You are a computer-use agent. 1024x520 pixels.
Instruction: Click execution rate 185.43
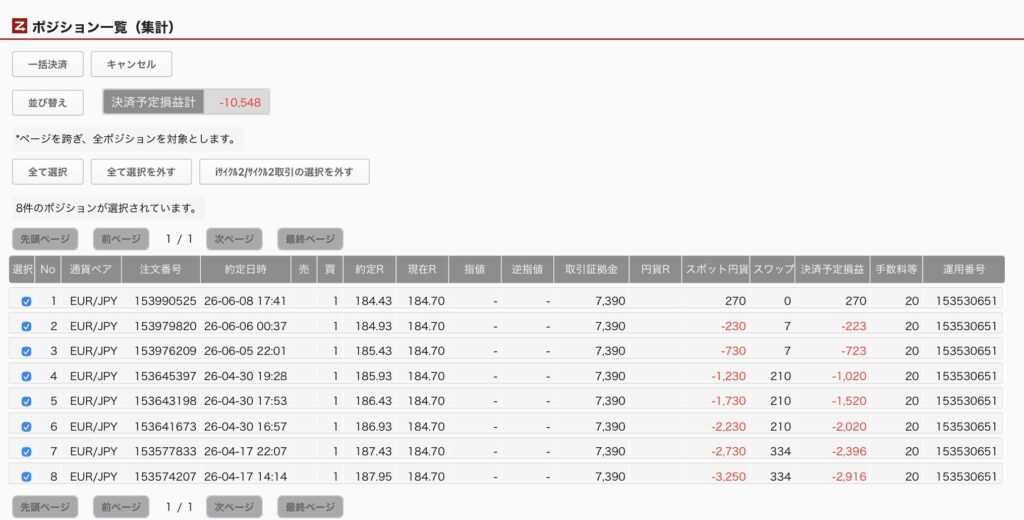[x=374, y=351]
